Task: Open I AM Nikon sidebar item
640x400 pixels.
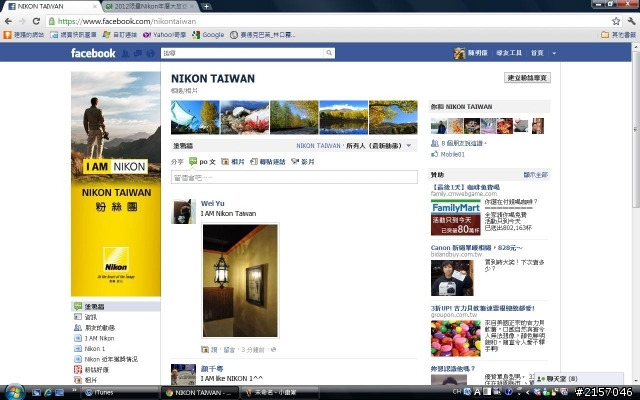Action: (x=94, y=338)
